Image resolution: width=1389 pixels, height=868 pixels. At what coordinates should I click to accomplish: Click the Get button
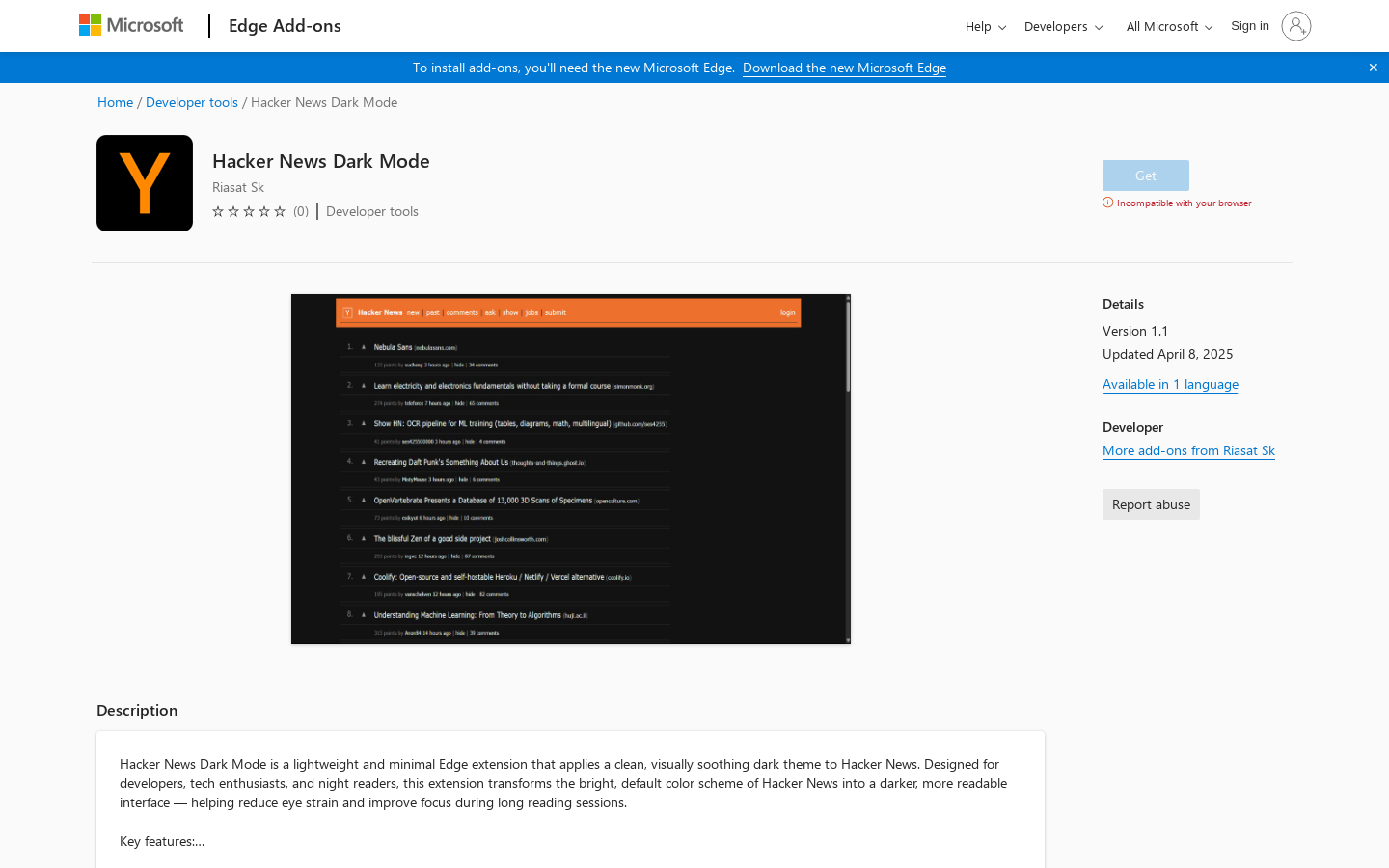(x=1146, y=176)
